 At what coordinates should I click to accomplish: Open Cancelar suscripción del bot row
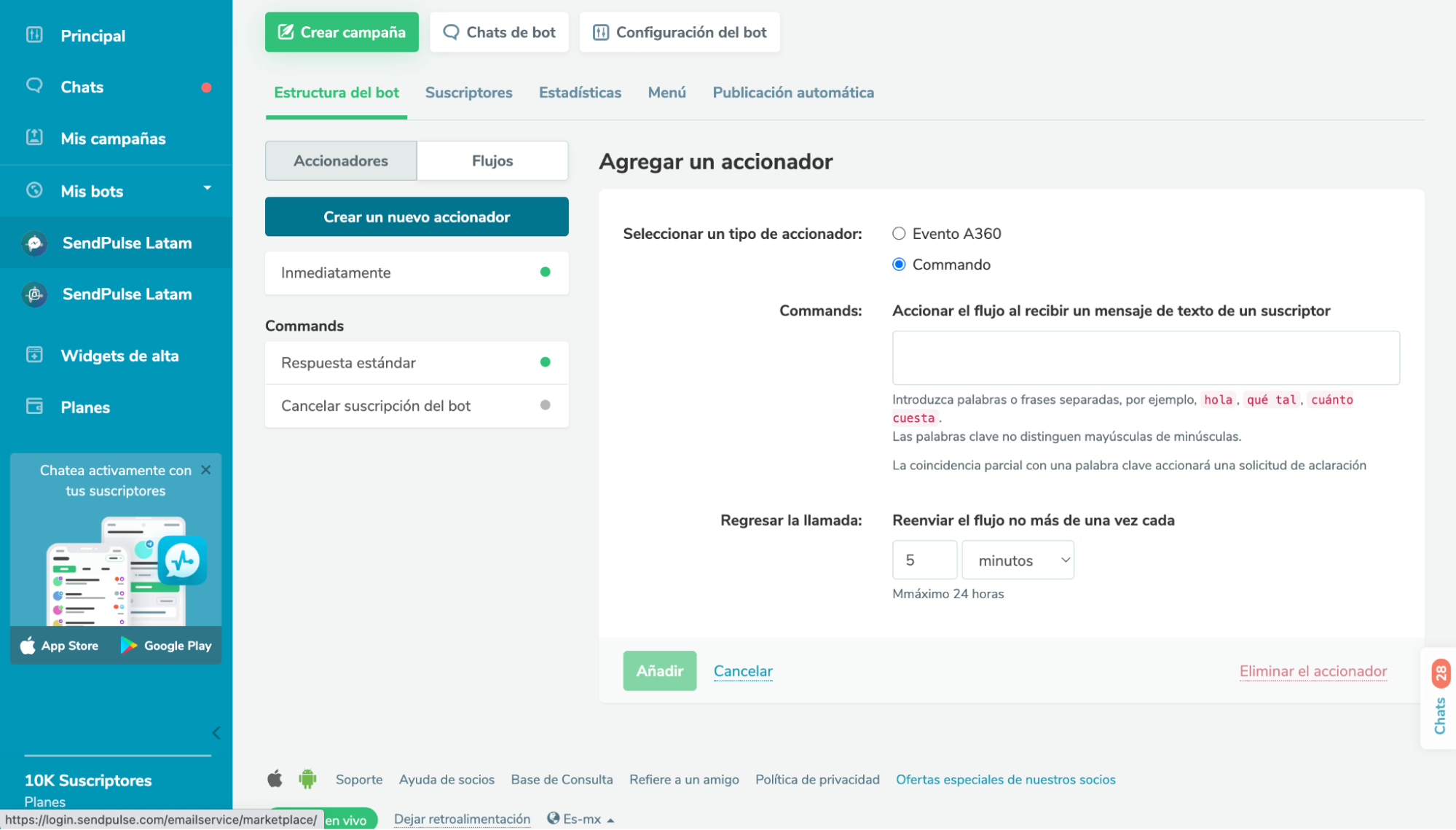417,405
